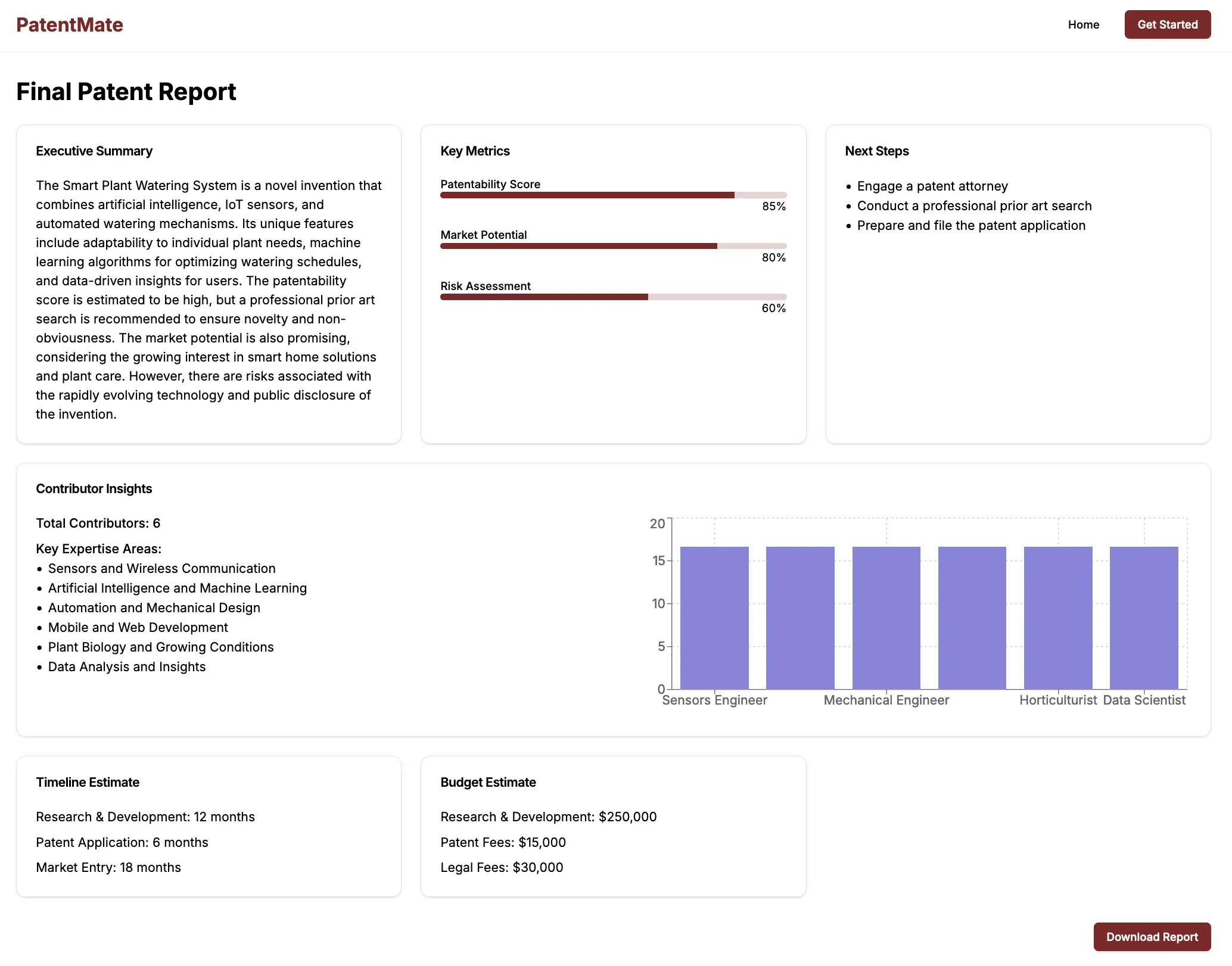Screen dimensions: 1232x966
Task: Click 'Market Entry: 18 months'
Action: tap(108, 868)
